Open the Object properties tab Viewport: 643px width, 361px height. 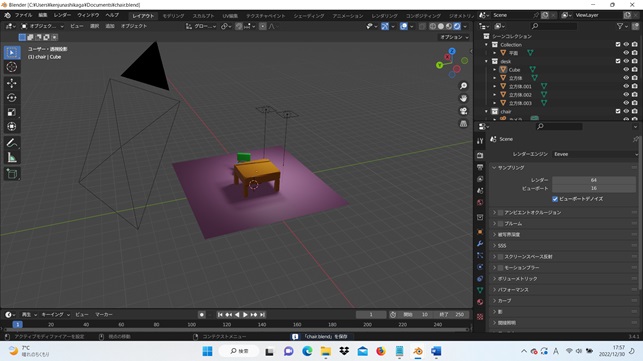pyautogui.click(x=480, y=232)
